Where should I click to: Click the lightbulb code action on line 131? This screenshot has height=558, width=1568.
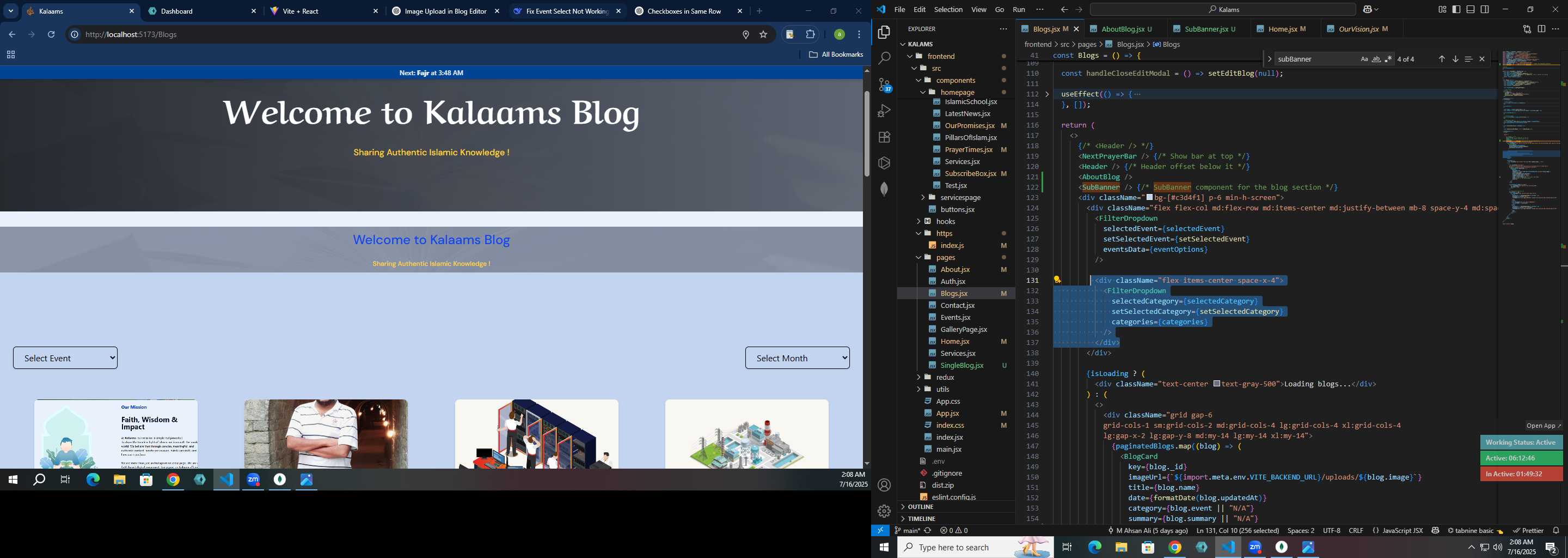[x=1058, y=280]
